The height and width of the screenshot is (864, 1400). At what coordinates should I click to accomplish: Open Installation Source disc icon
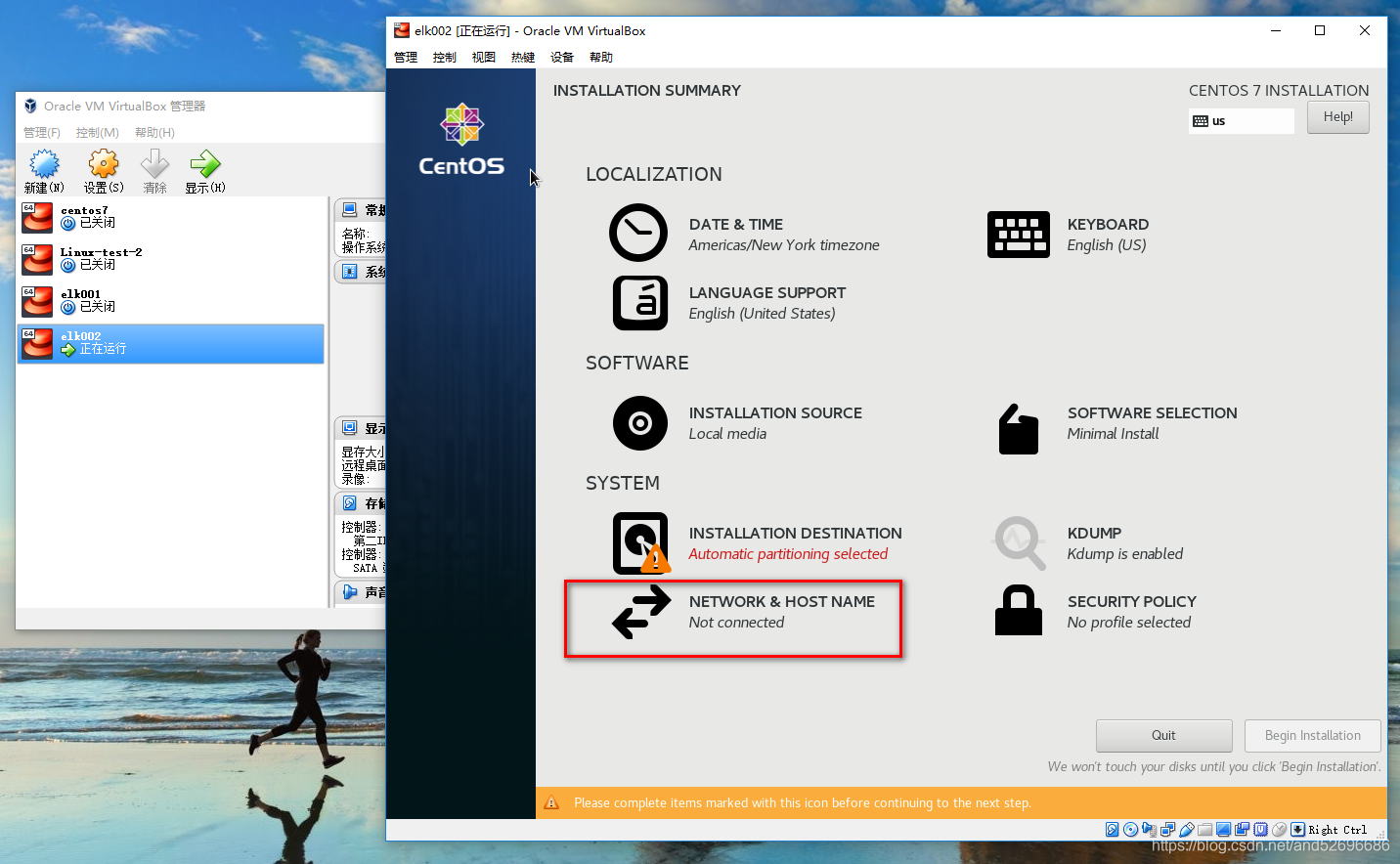pyautogui.click(x=640, y=423)
